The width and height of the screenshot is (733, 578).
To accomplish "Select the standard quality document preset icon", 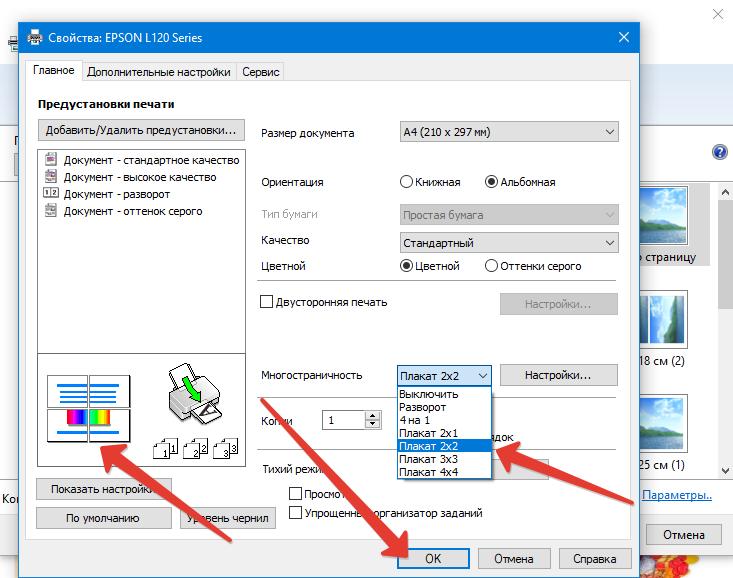I will click(x=50, y=159).
